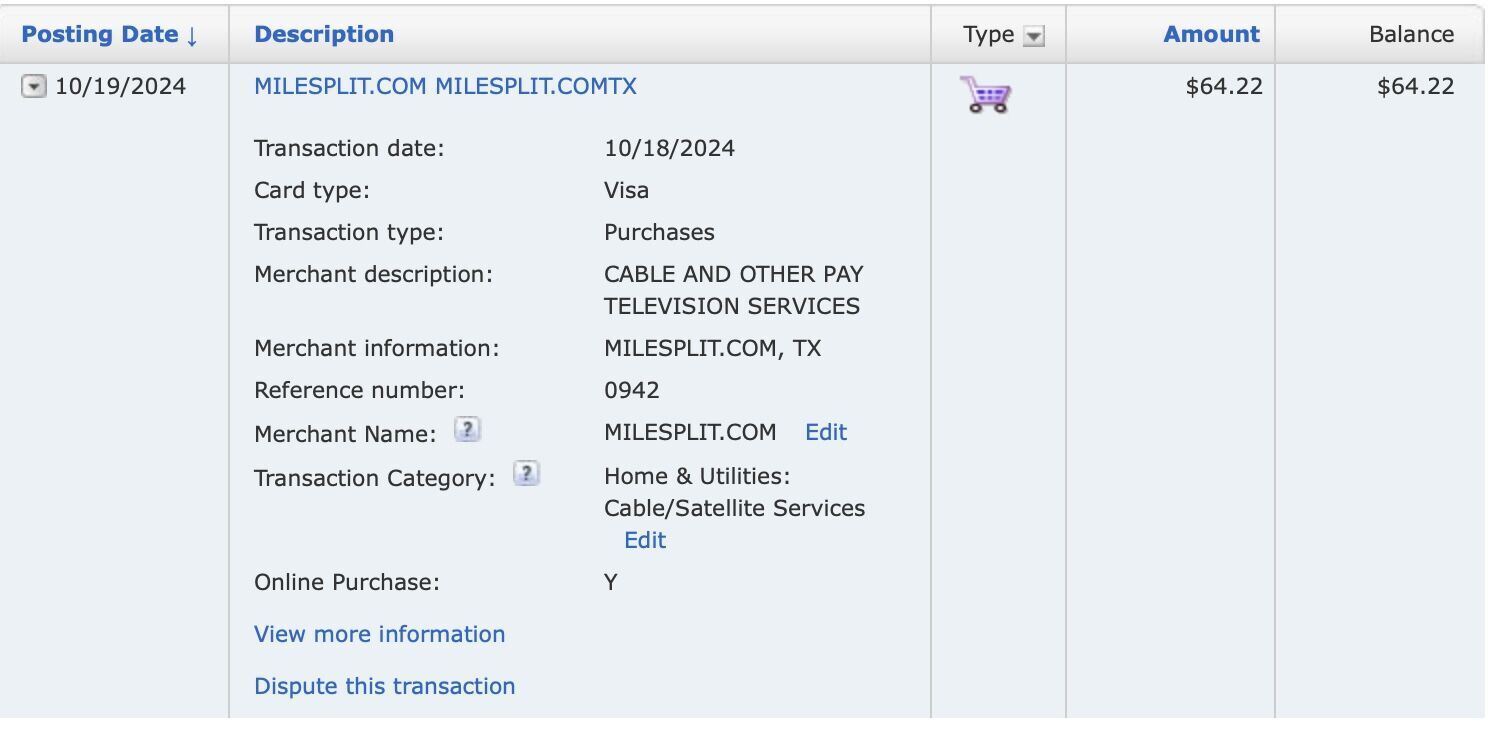
Task: Sort by the Amount column header
Action: 1211,34
